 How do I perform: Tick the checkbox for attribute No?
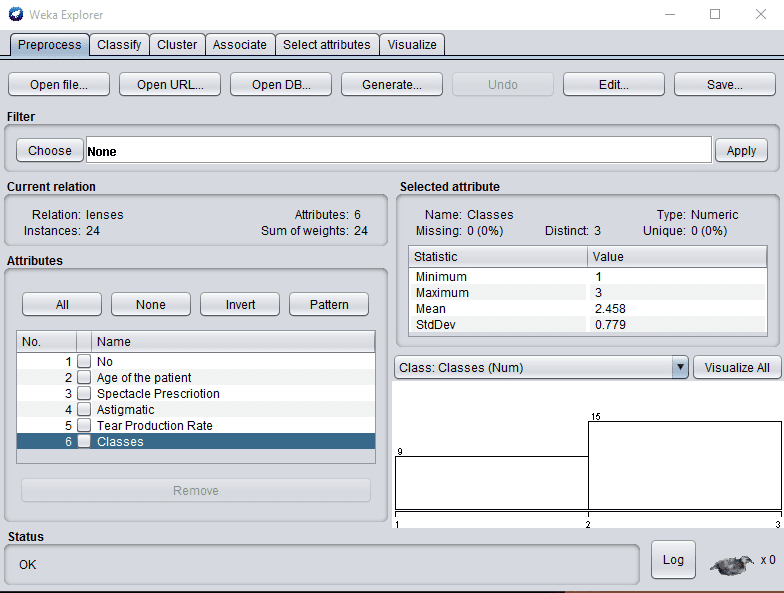point(84,361)
